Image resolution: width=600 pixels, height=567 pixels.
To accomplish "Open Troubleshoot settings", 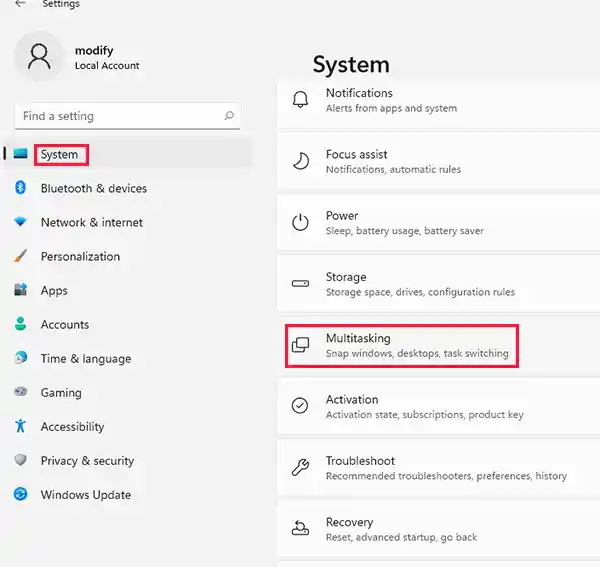I will pos(439,467).
